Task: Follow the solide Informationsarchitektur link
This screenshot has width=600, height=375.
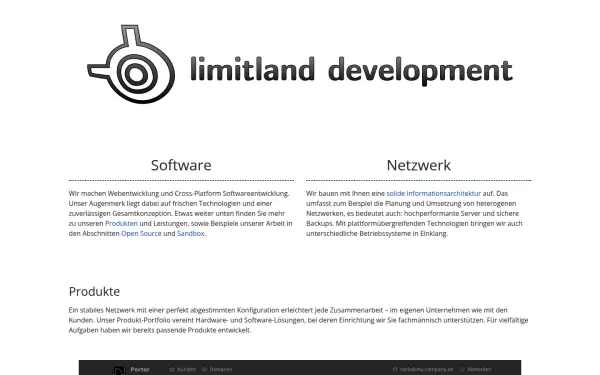Action: pos(434,194)
